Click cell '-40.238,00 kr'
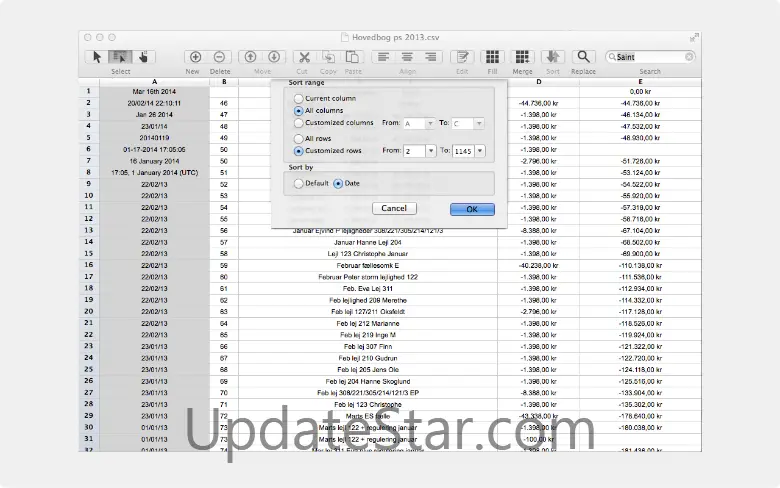The height and width of the screenshot is (488, 780). [539, 266]
